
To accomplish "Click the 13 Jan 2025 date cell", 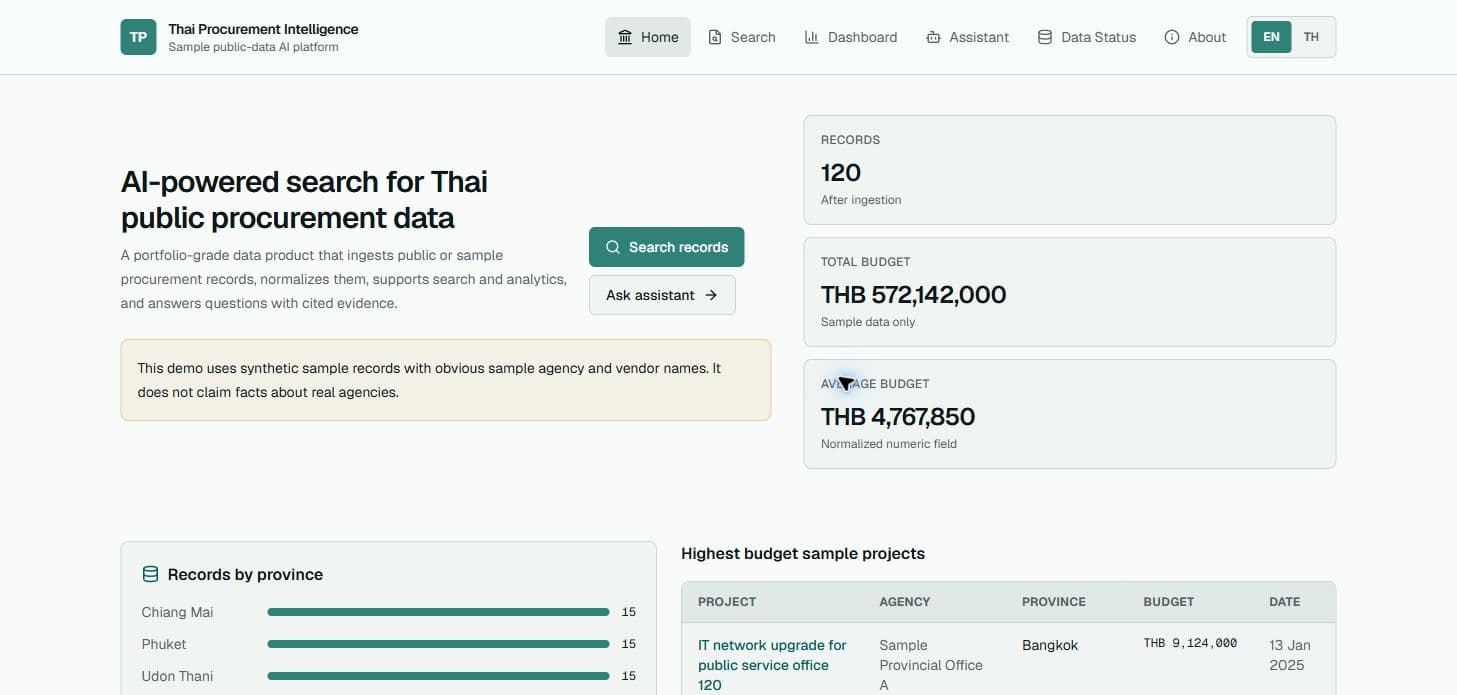I will pyautogui.click(x=1290, y=655).
